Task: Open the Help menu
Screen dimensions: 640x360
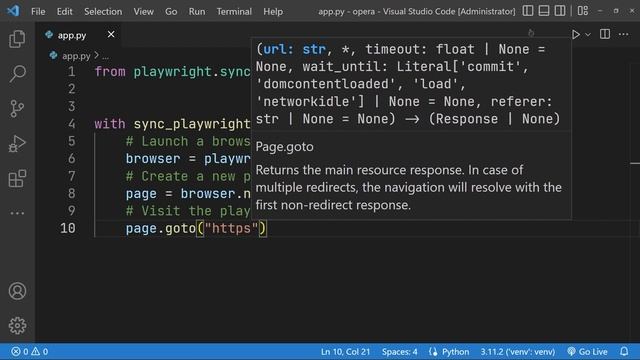Action: [273, 11]
